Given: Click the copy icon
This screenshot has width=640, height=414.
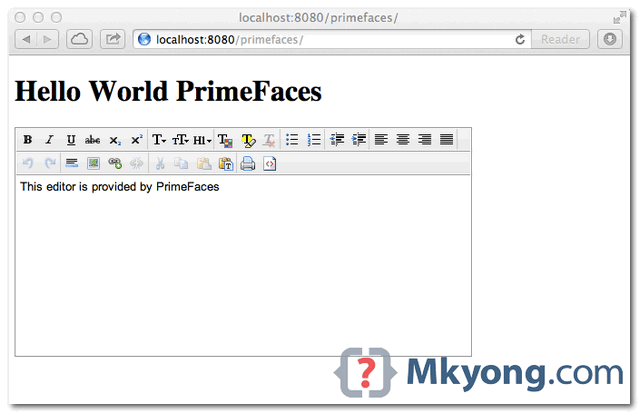Looking at the screenshot, I should tap(181, 163).
